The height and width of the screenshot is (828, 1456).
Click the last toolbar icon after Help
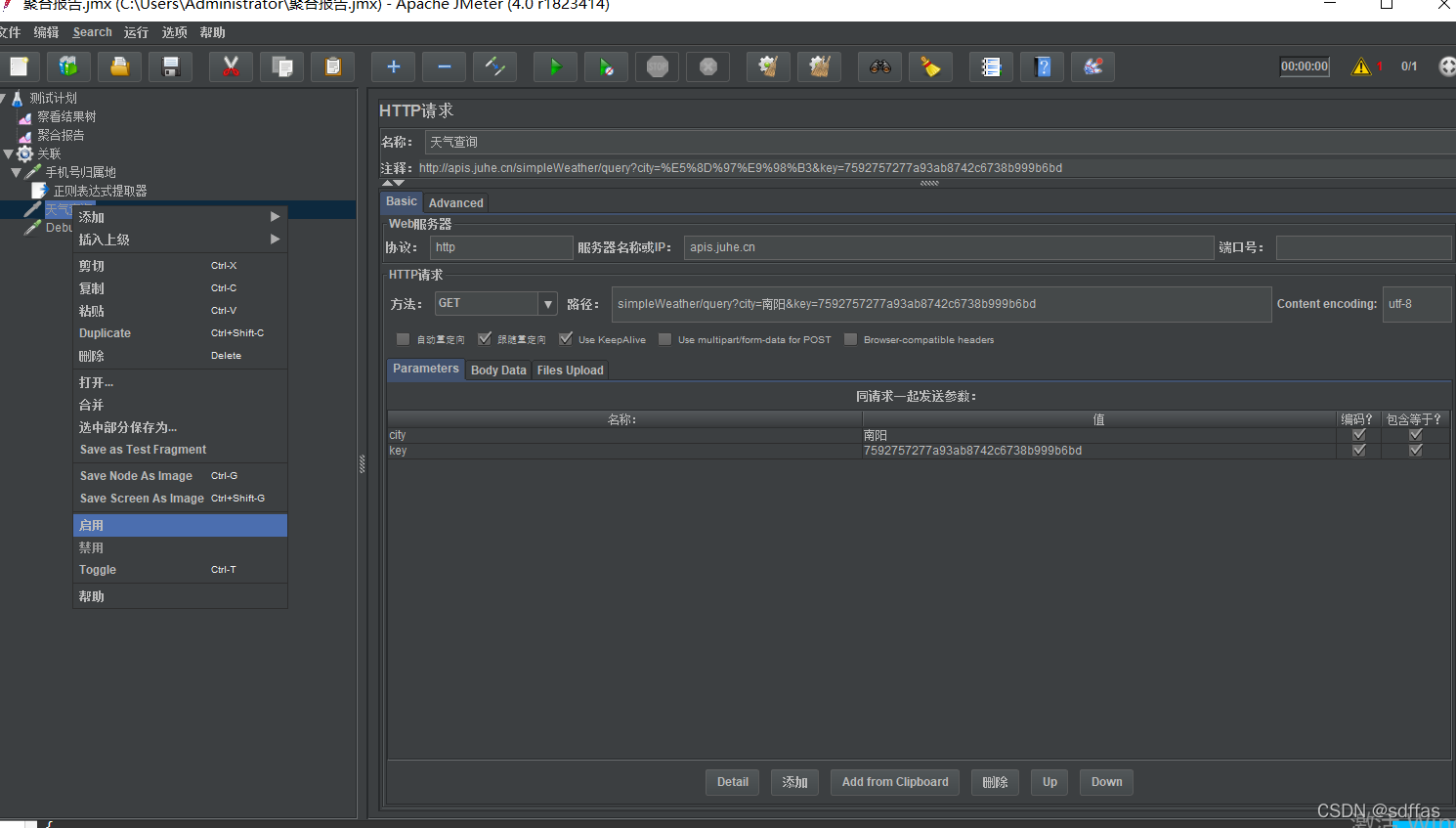tap(1092, 66)
